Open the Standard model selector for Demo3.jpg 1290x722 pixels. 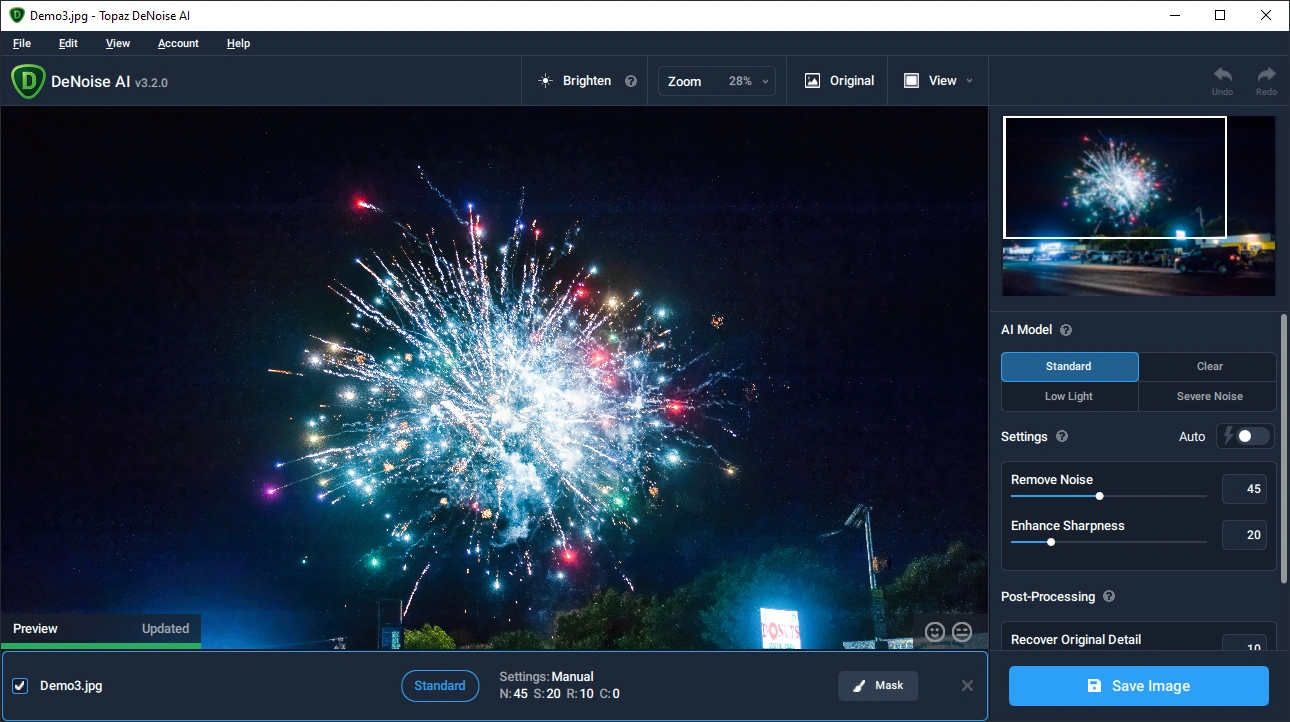pyautogui.click(x=439, y=685)
